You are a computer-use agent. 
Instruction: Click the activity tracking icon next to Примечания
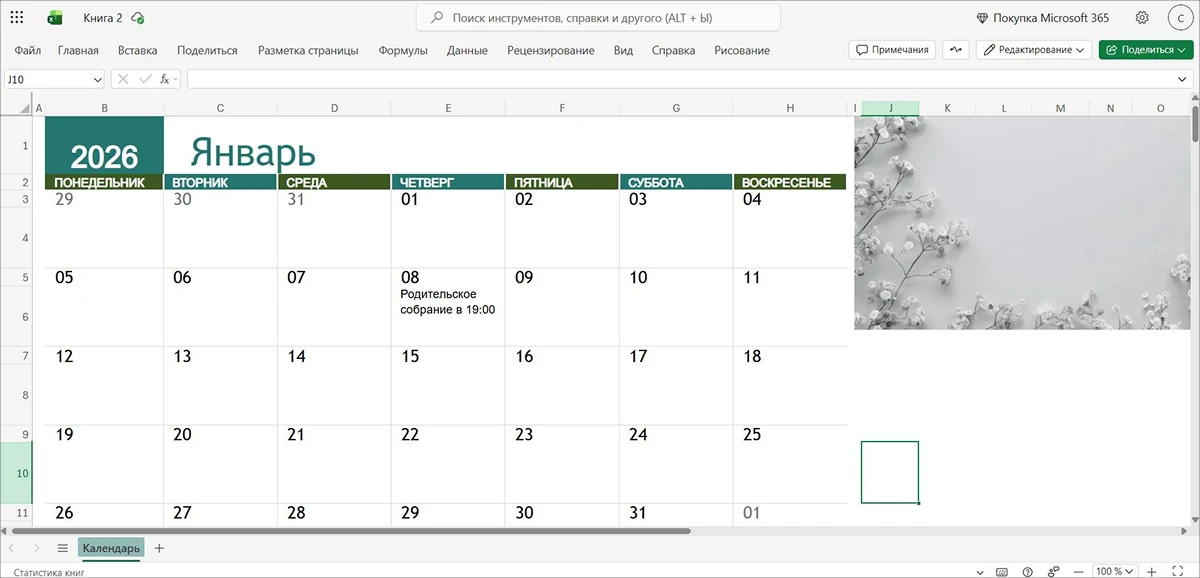pos(955,50)
